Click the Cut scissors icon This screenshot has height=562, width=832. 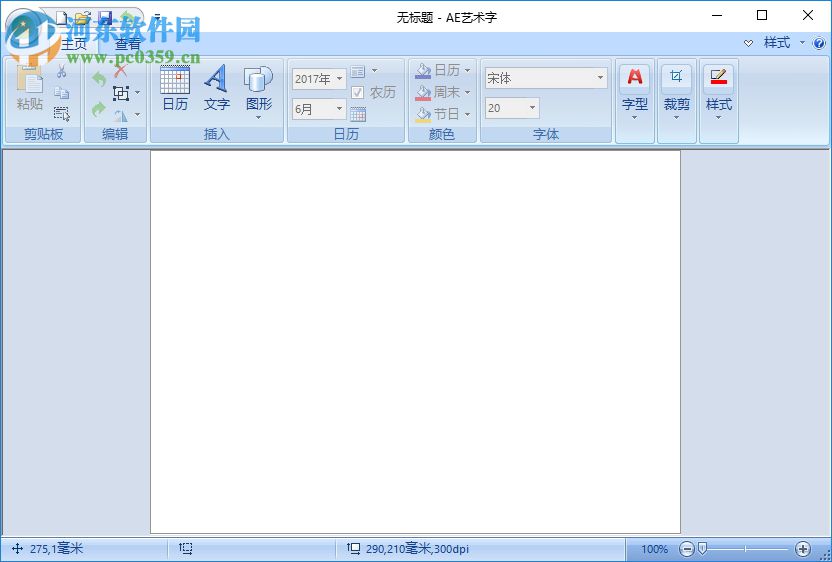62,71
